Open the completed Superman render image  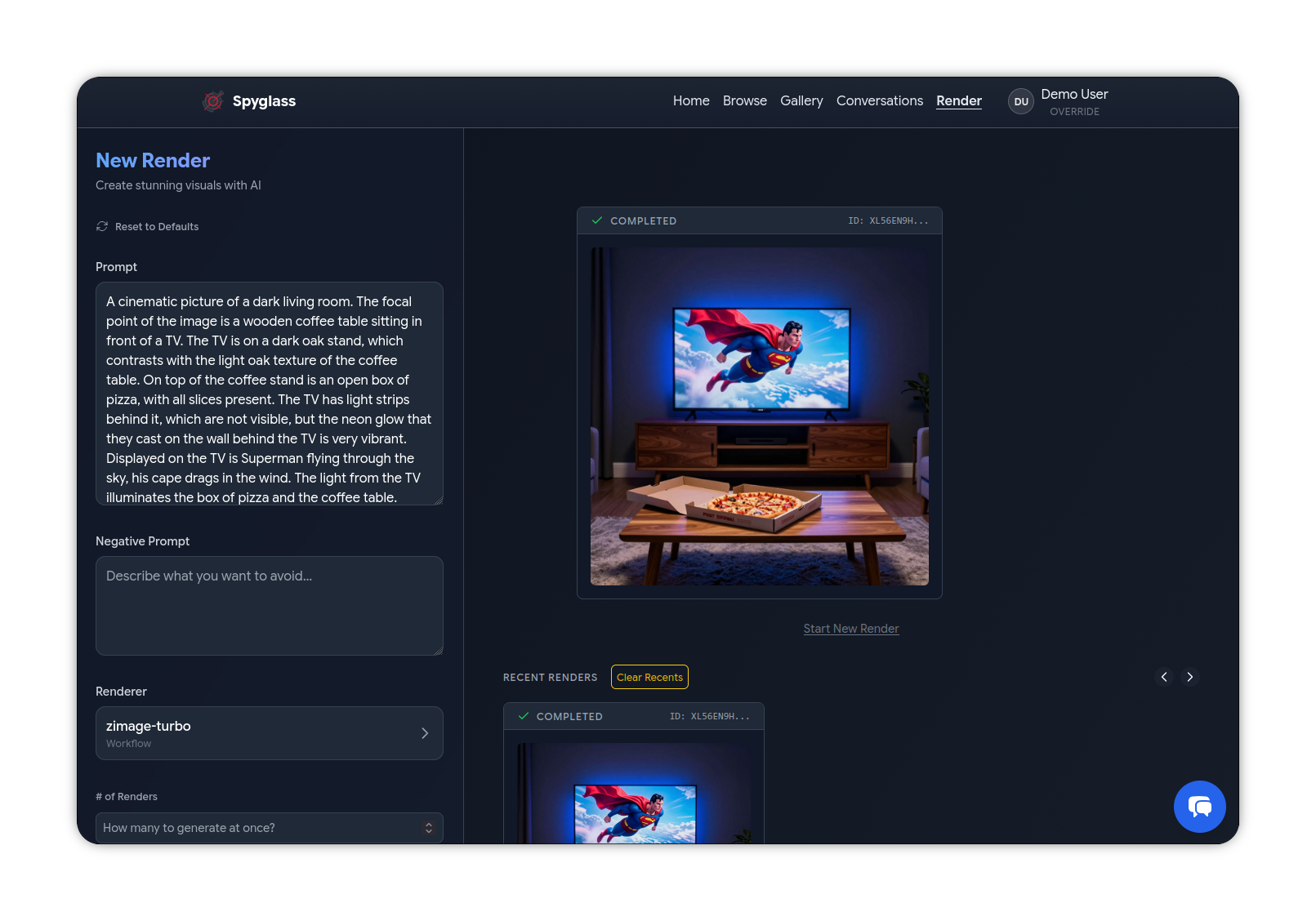click(759, 416)
